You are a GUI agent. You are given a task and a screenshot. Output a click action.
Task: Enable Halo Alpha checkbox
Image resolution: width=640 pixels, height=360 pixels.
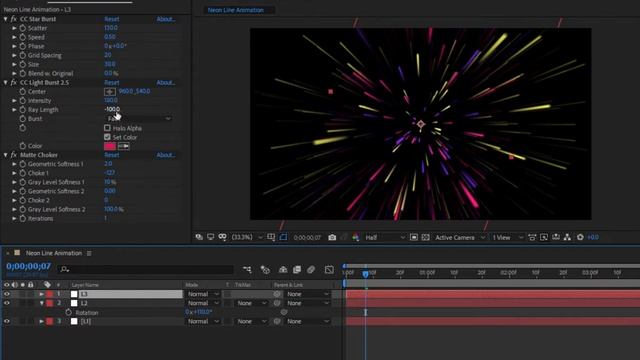pos(107,128)
